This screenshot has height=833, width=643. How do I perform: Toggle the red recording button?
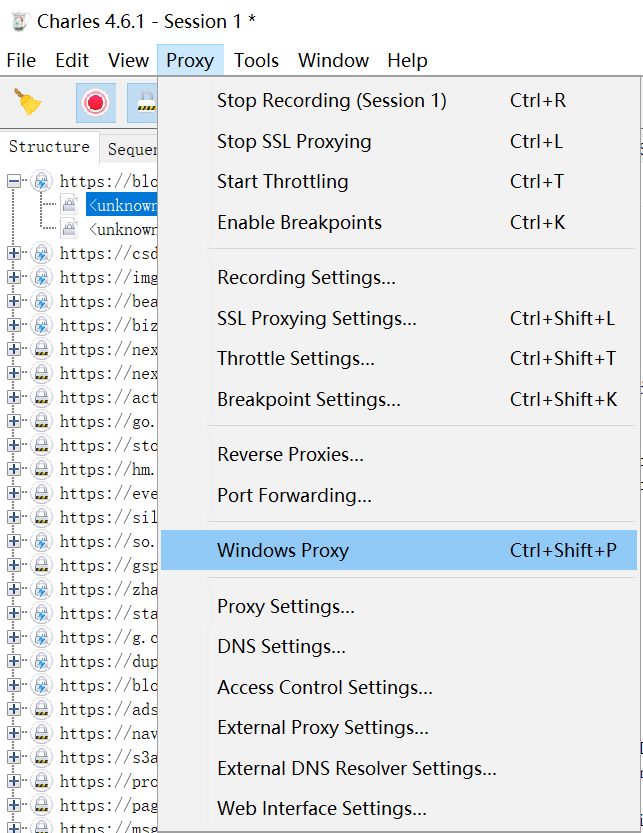click(96, 103)
